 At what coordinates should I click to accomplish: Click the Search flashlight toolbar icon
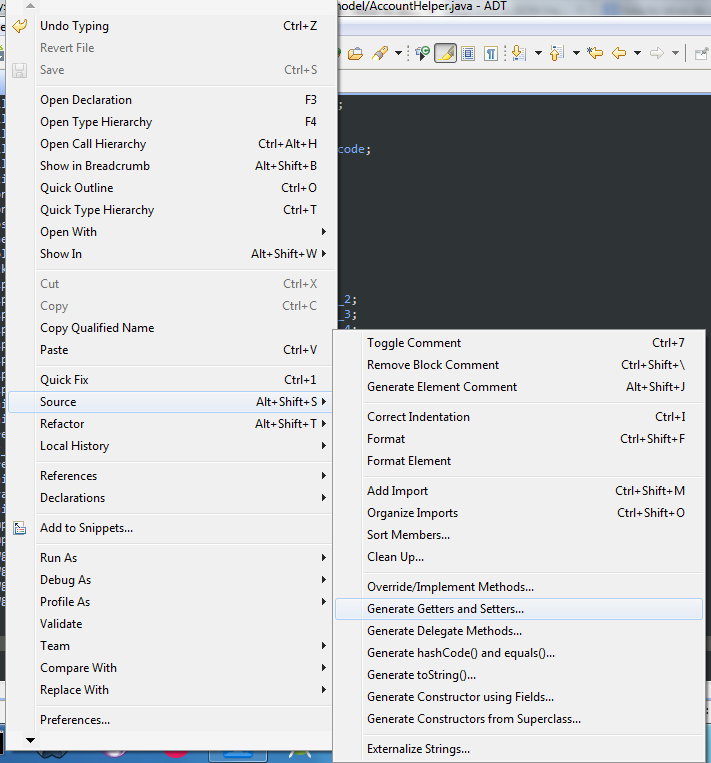380,53
